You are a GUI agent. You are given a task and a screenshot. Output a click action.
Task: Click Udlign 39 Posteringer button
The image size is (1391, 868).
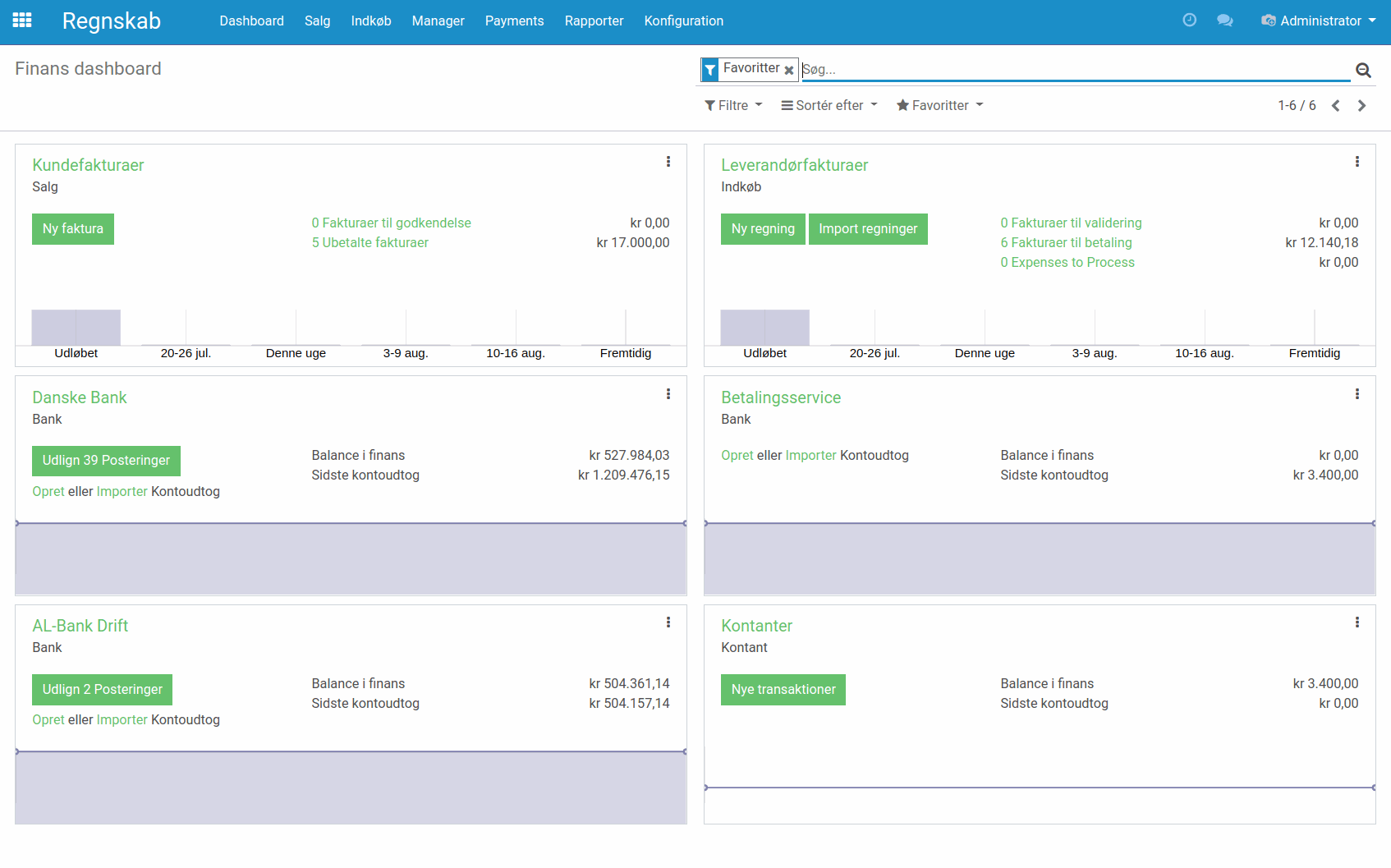tap(106, 461)
